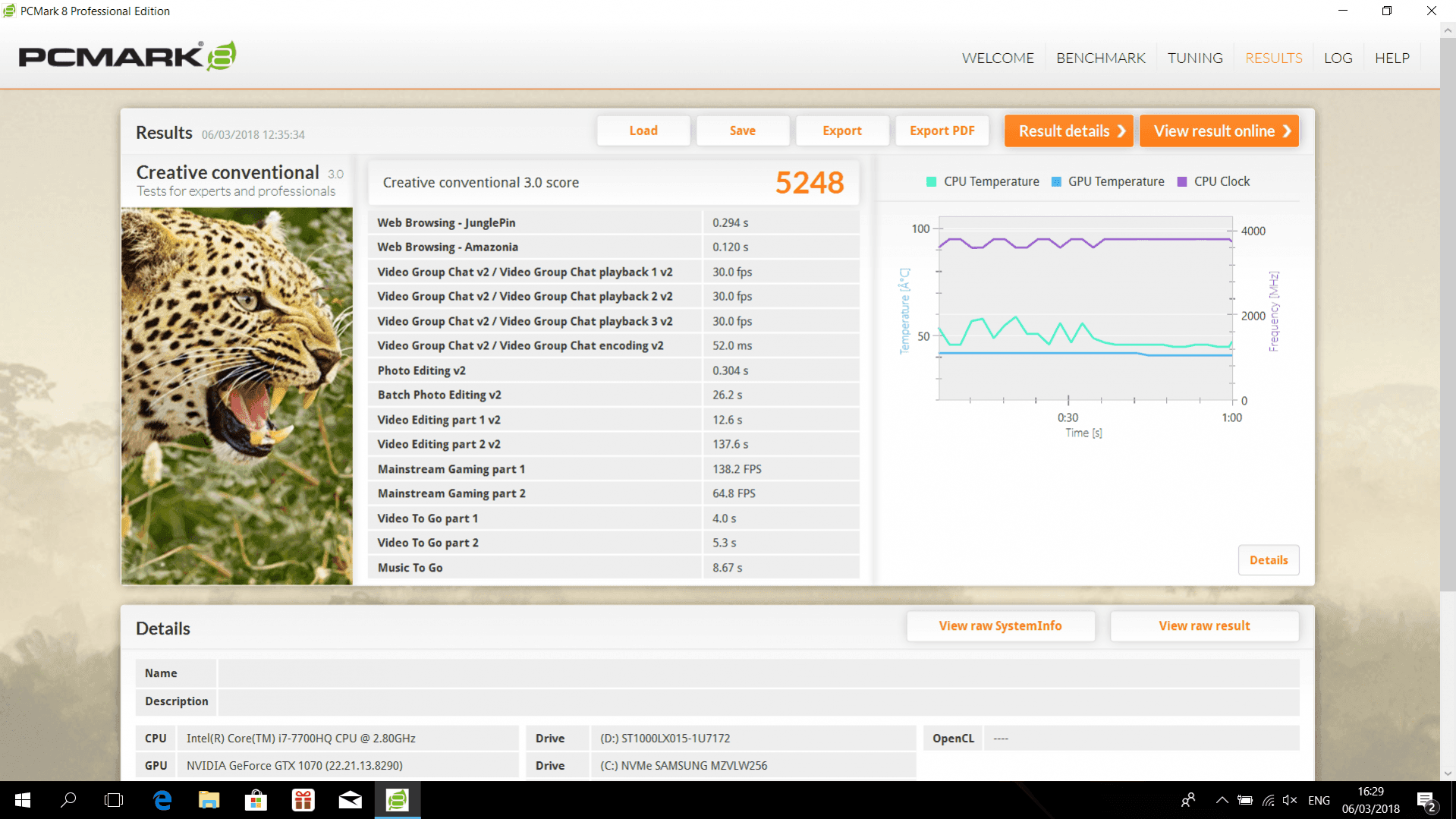Open Task View in taskbar
This screenshot has width=1456, height=819.
click(114, 800)
